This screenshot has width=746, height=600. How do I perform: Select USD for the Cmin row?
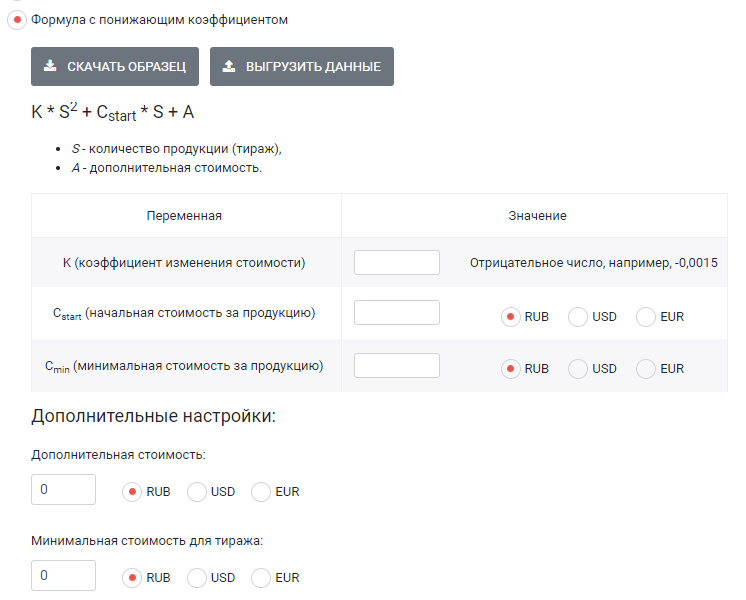578,369
